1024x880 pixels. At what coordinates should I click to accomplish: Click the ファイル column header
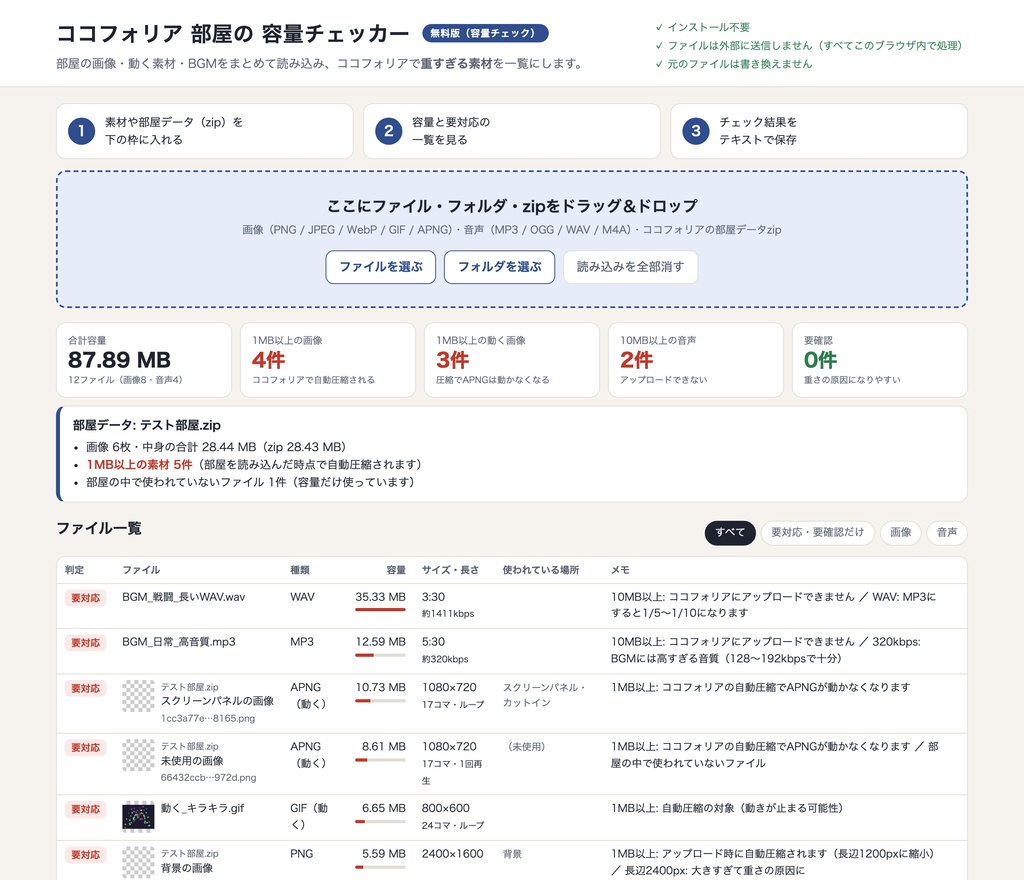(x=141, y=570)
